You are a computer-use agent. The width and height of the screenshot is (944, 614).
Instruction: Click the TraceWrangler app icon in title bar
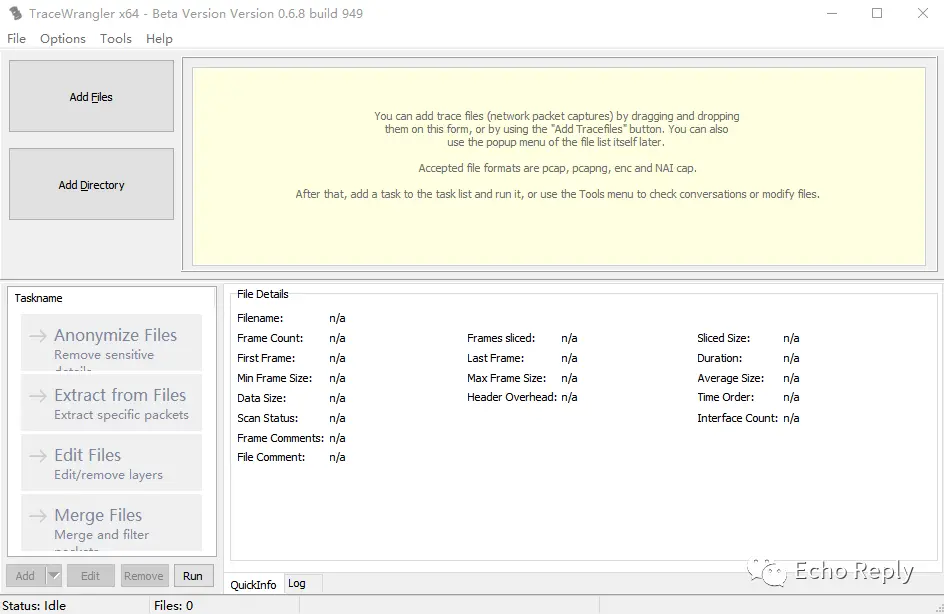tap(16, 13)
